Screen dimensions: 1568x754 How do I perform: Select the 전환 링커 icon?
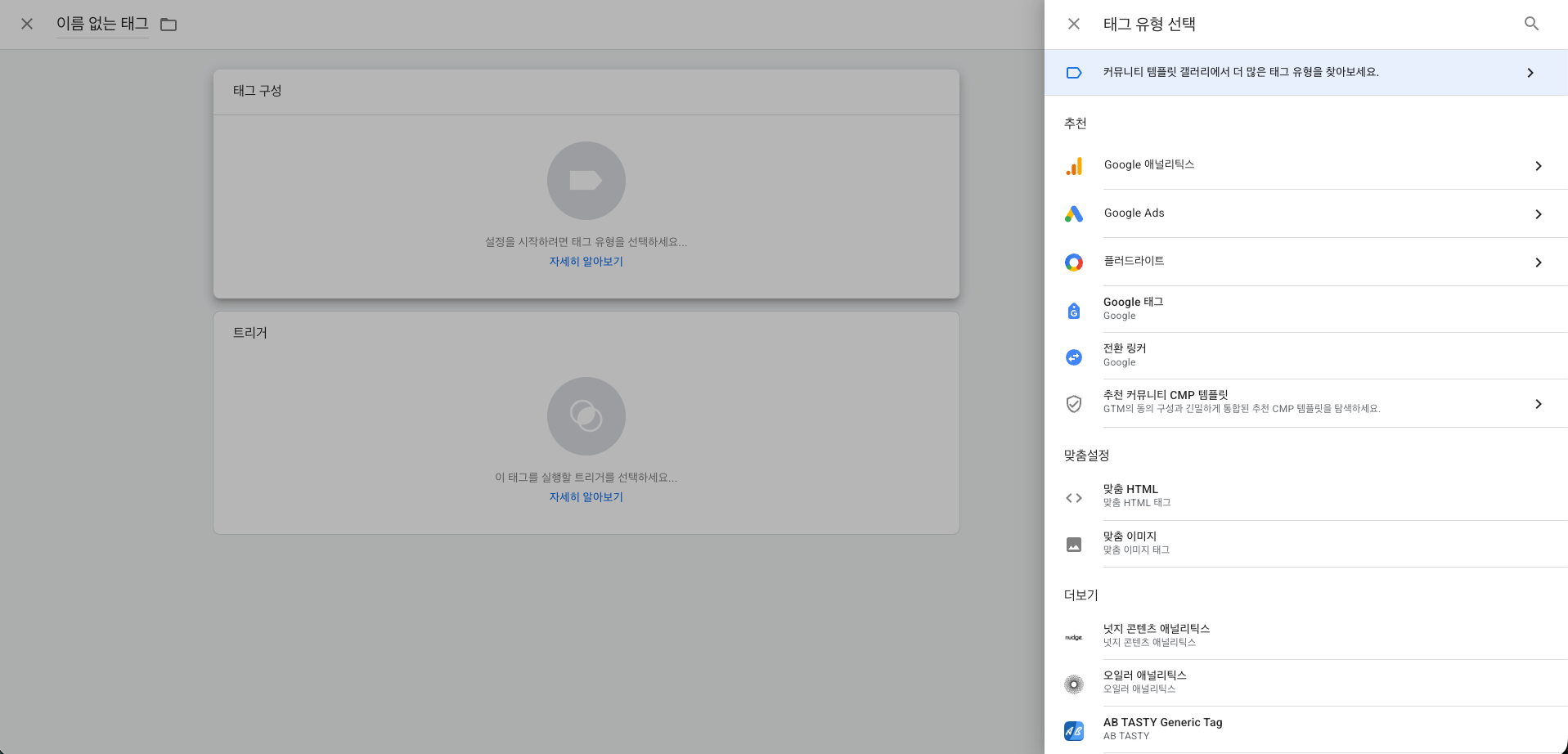pyautogui.click(x=1074, y=357)
